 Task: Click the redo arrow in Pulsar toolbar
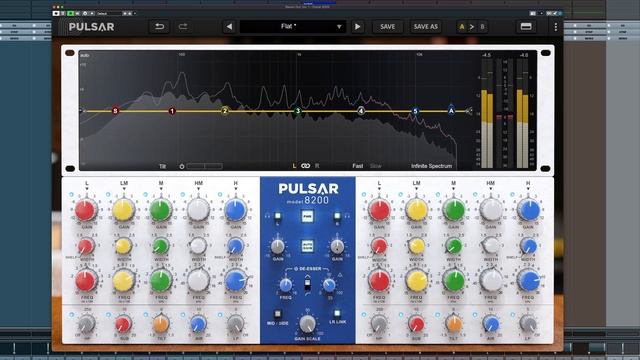tap(183, 27)
